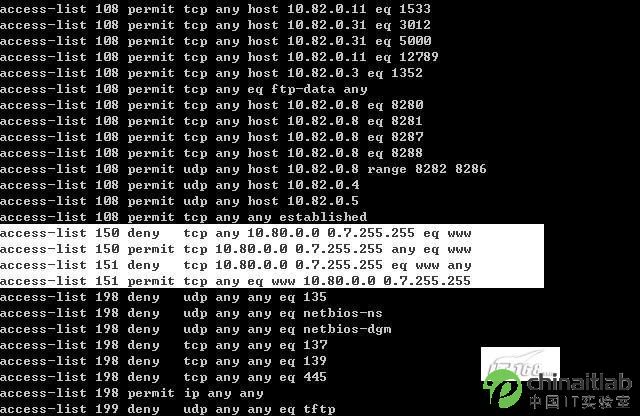Click the green chinaitlab logo icon
This screenshot has height=416, width=640.
(502, 388)
